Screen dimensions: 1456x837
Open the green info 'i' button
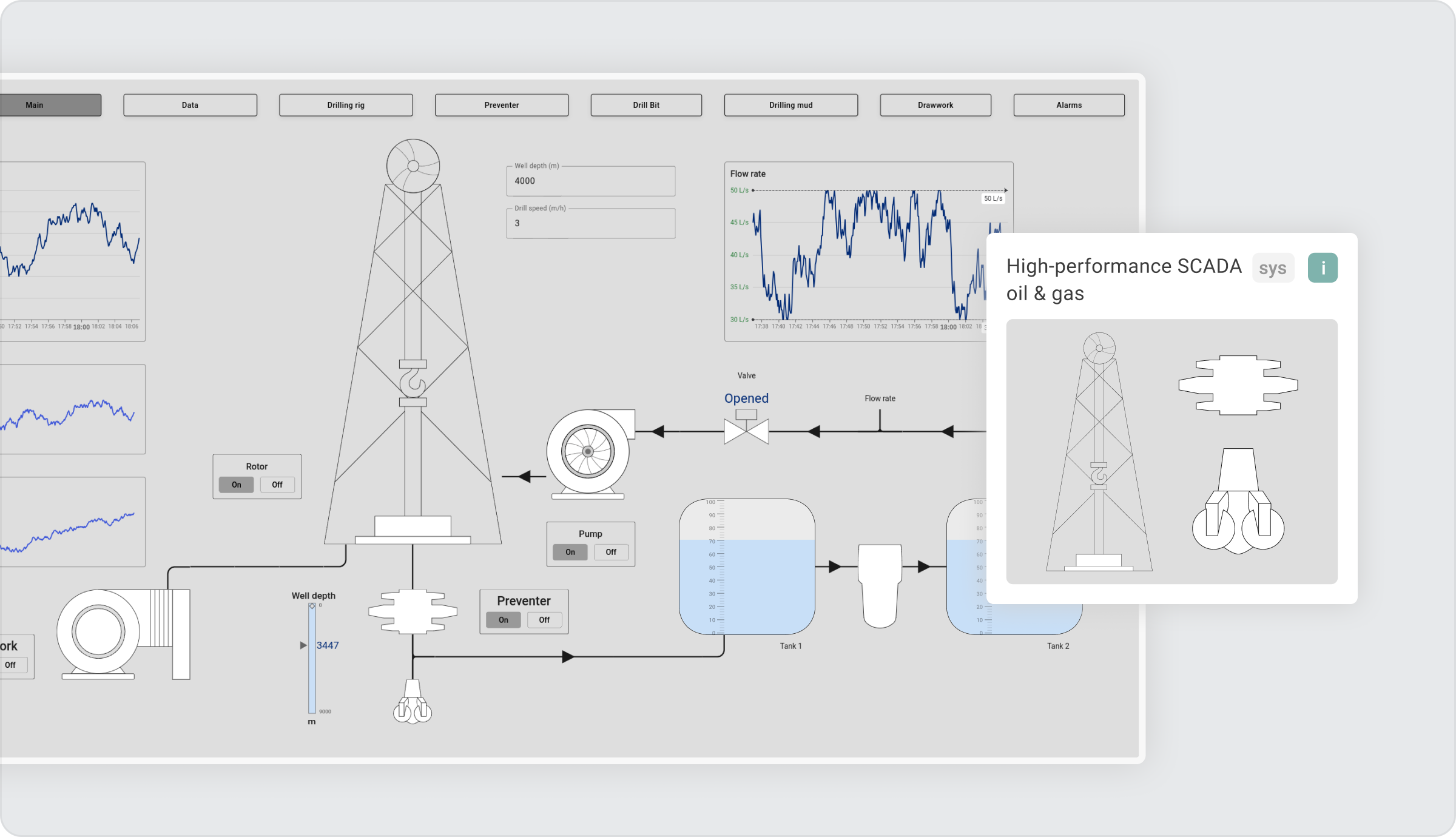[1323, 267]
